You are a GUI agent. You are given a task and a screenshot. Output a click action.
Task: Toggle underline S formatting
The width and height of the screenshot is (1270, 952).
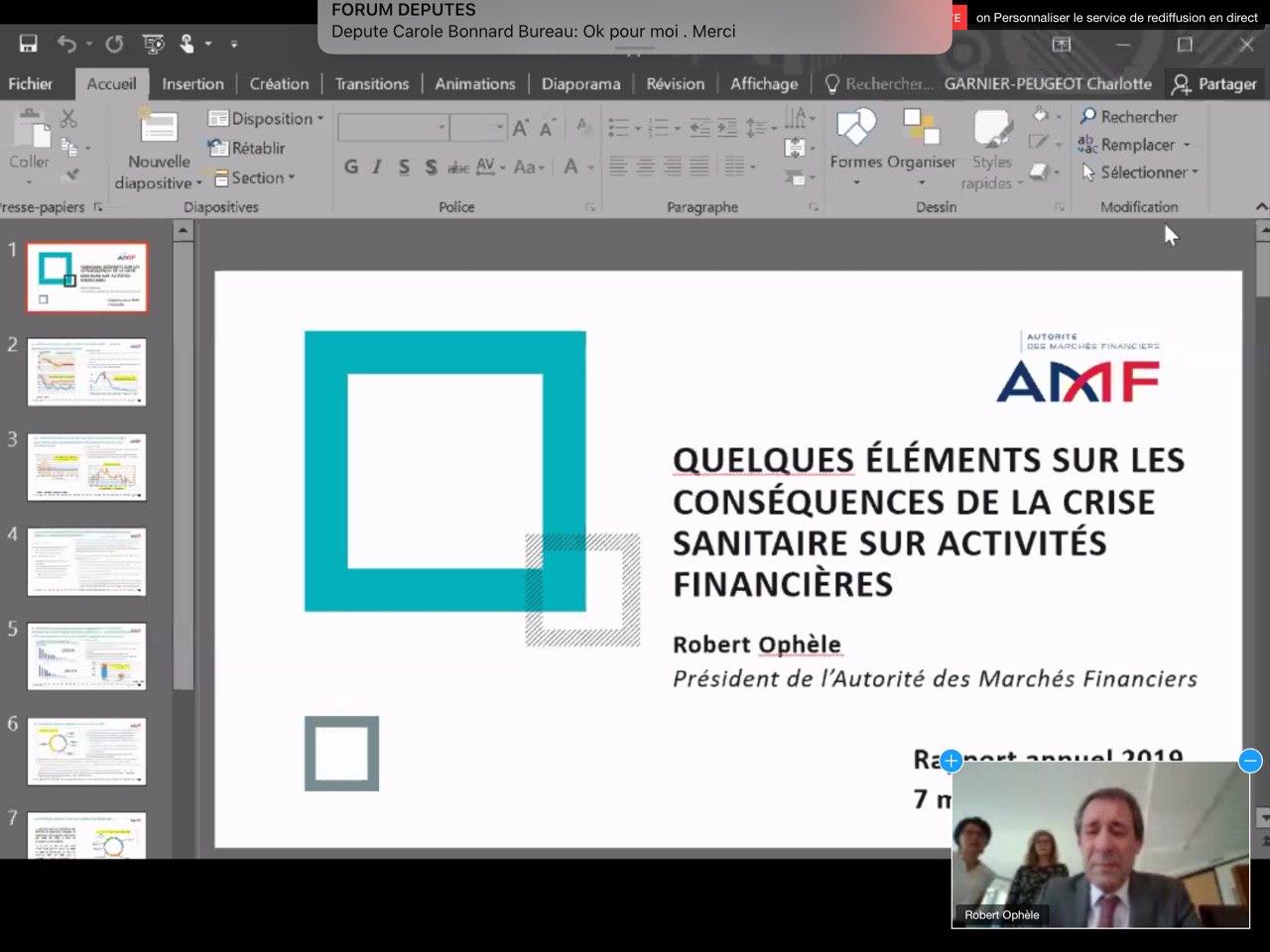[x=404, y=167]
